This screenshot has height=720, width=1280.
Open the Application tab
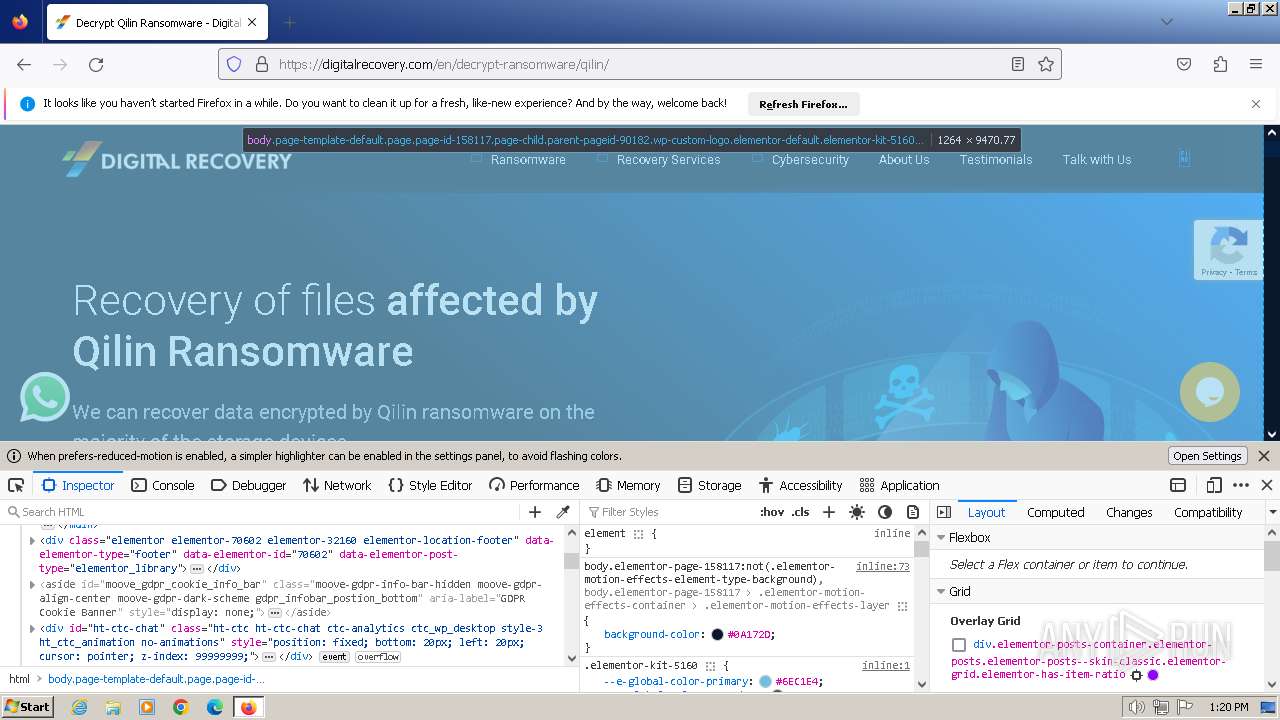[x=899, y=485]
